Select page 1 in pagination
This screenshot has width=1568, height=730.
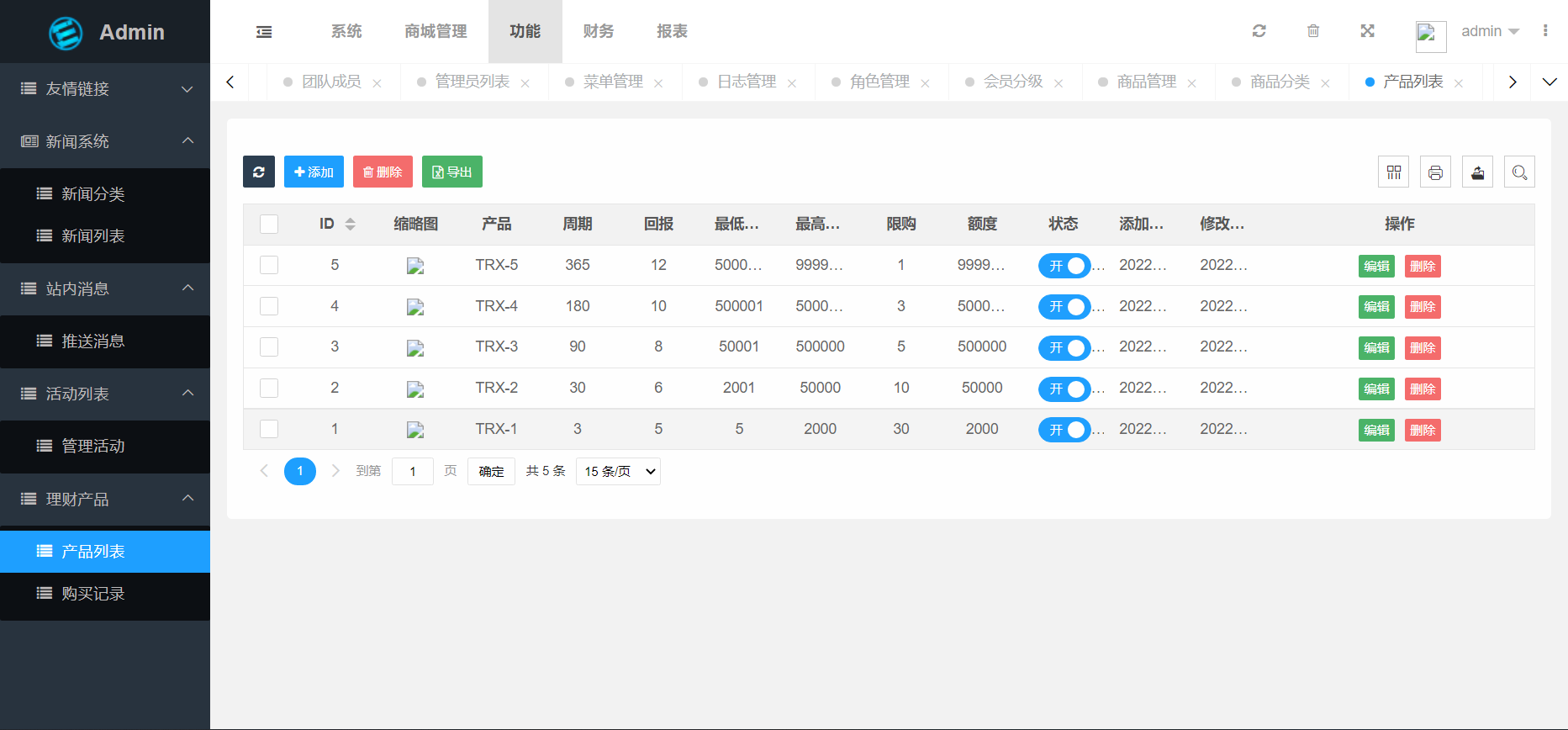pos(300,471)
